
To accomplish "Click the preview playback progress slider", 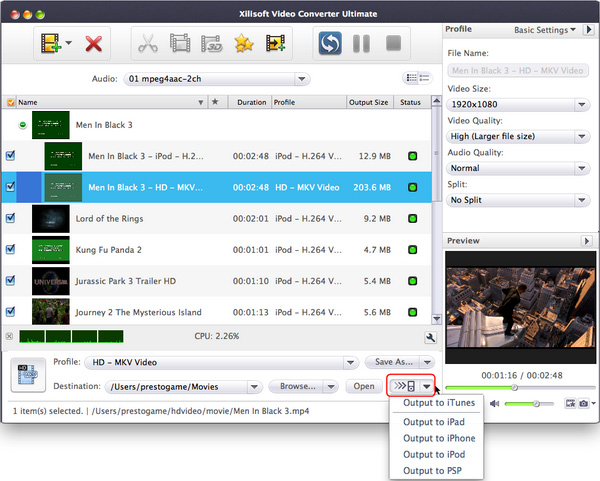I will (x=520, y=388).
